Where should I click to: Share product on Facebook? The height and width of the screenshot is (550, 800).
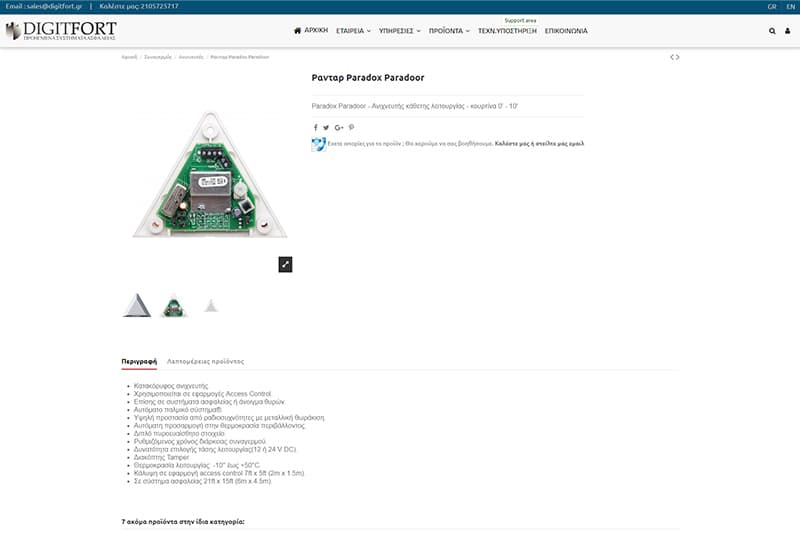pyautogui.click(x=315, y=128)
